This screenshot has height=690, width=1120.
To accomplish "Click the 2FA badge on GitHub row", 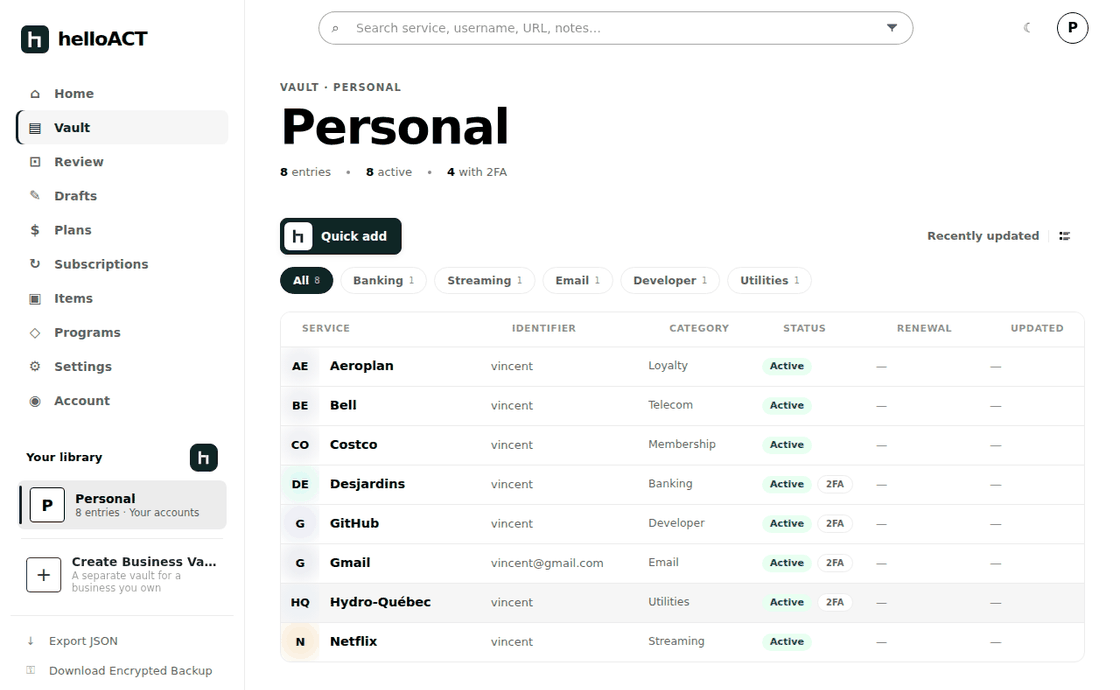I will (835, 524).
